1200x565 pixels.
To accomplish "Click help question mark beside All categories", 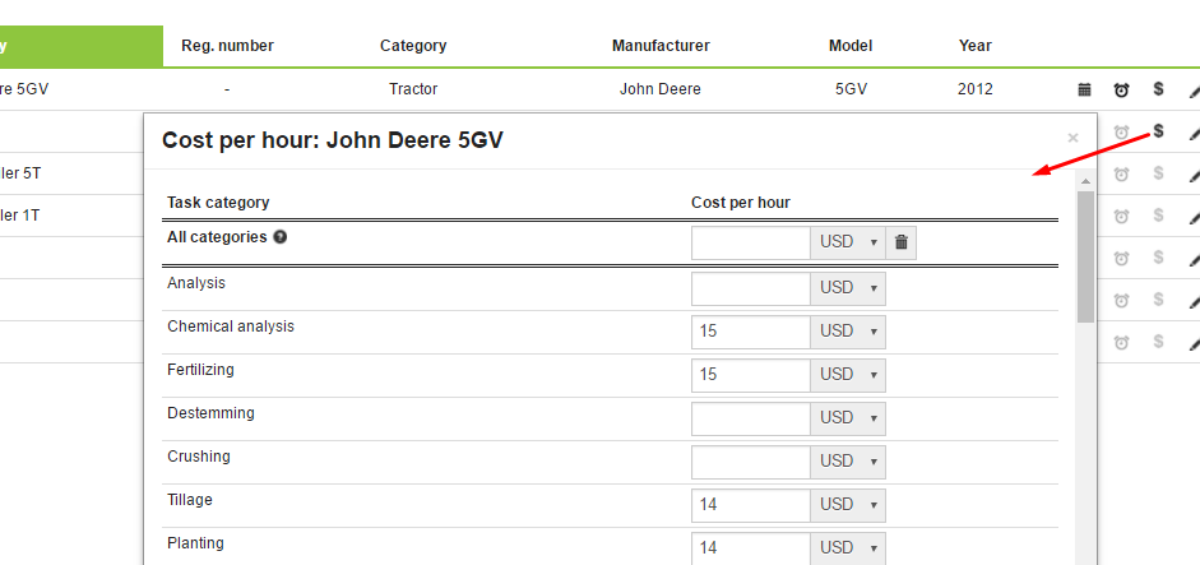I will click(280, 237).
